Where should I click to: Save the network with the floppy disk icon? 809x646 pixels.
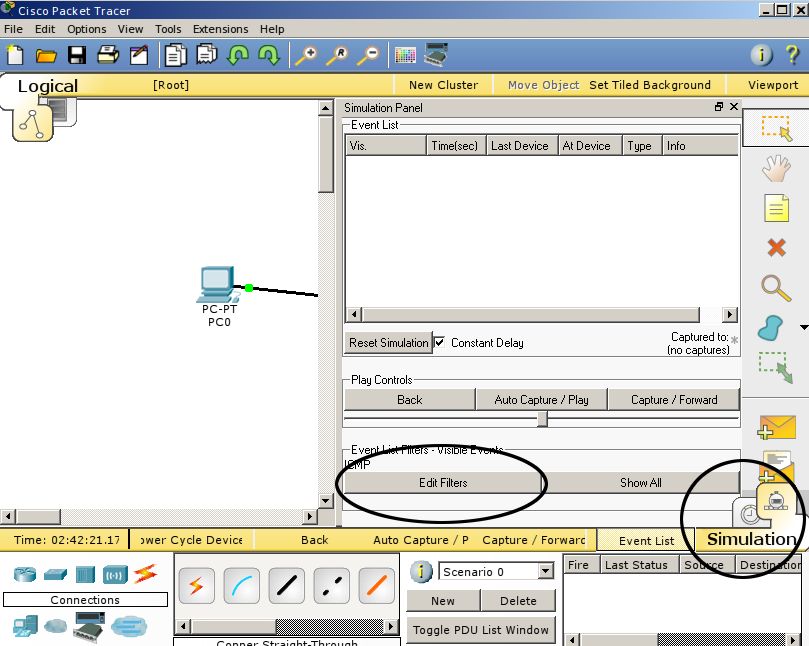(77, 55)
